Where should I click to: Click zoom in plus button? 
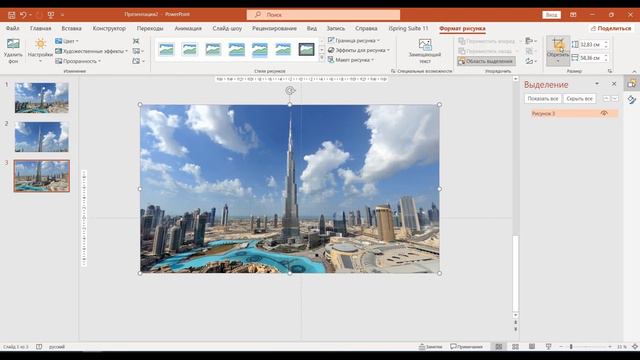click(610, 347)
